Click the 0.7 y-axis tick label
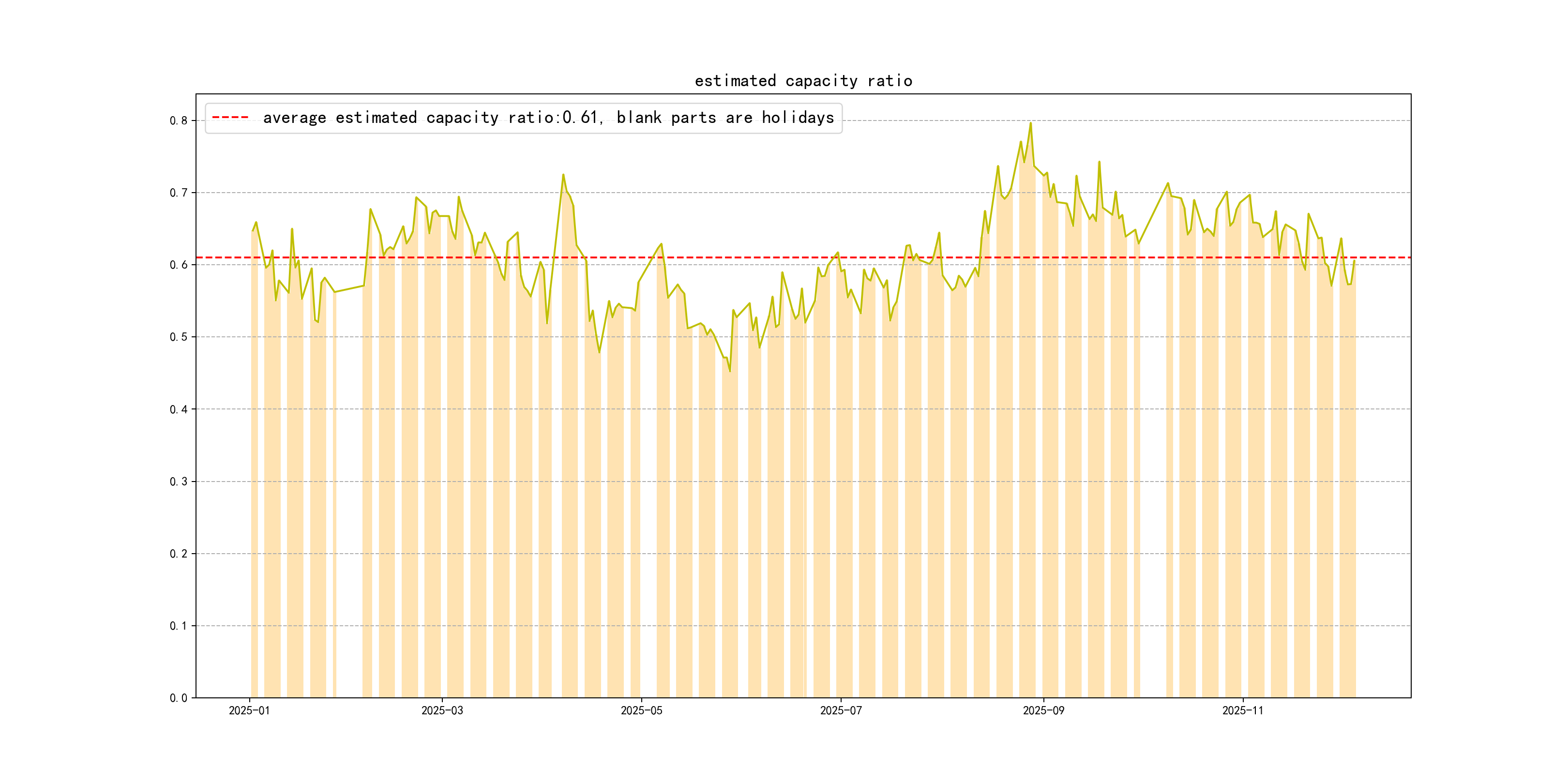Screen dimensions: 1568x784 [179, 193]
